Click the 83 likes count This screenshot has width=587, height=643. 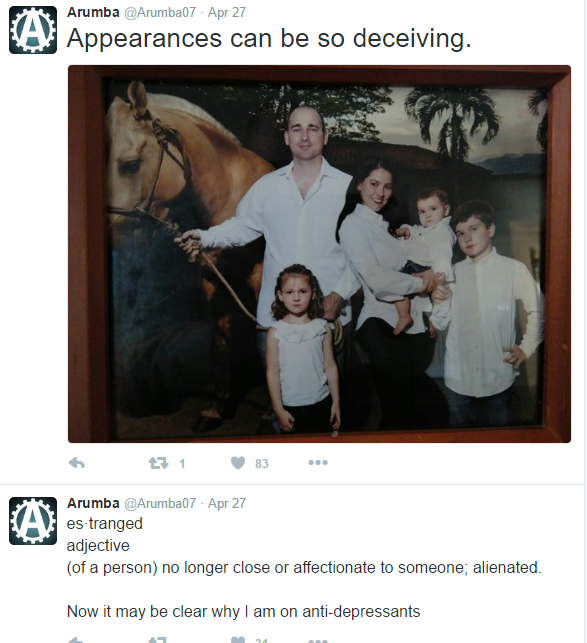(x=262, y=463)
